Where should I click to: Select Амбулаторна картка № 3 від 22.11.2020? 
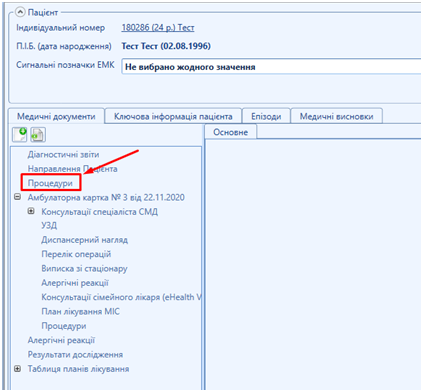tap(106, 197)
